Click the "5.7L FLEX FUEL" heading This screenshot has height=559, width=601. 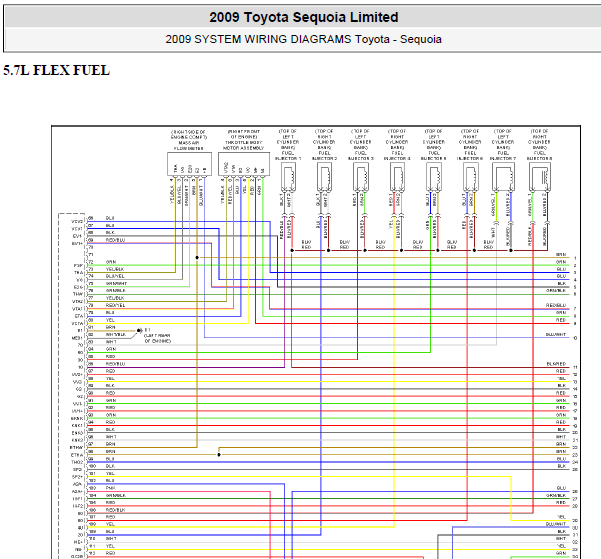coord(56,70)
